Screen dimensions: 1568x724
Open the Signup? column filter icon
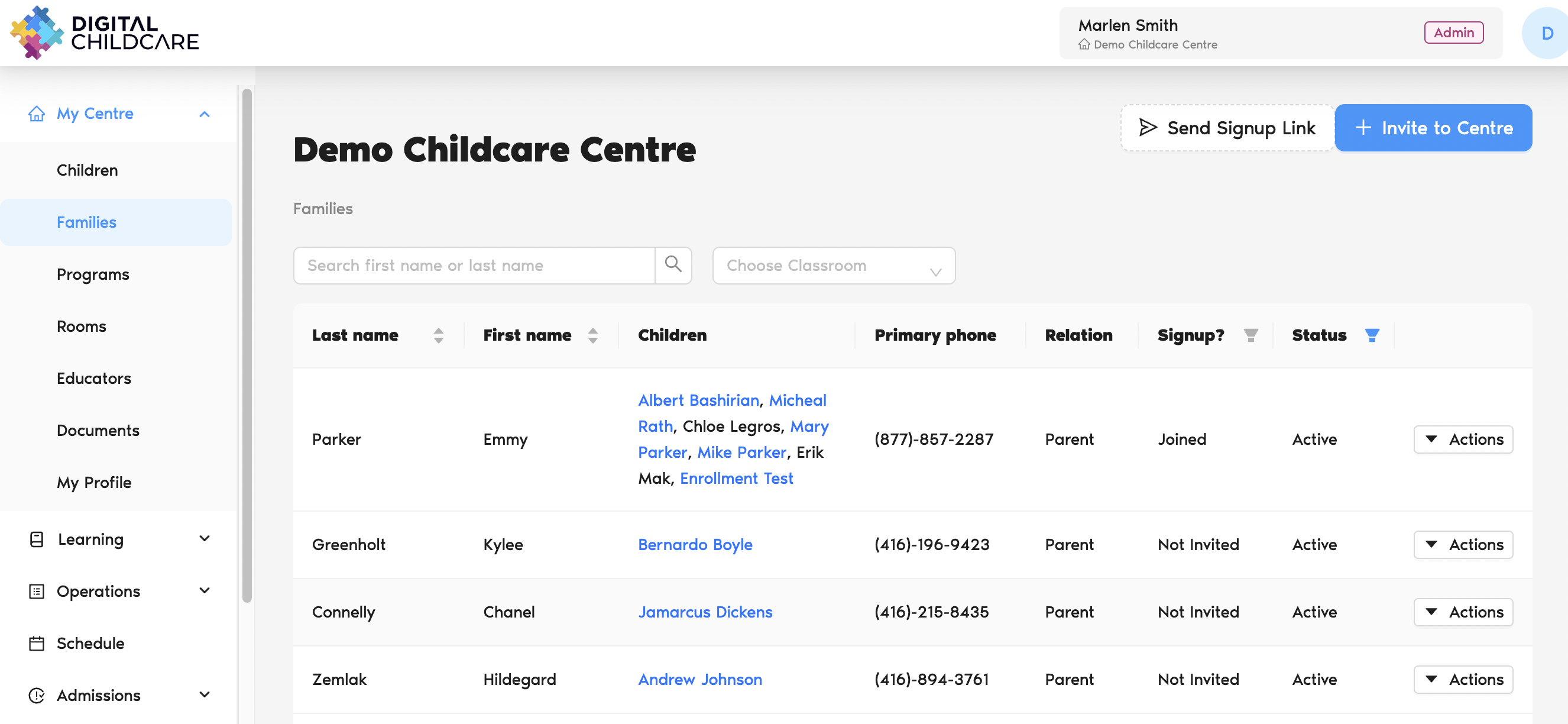1250,335
